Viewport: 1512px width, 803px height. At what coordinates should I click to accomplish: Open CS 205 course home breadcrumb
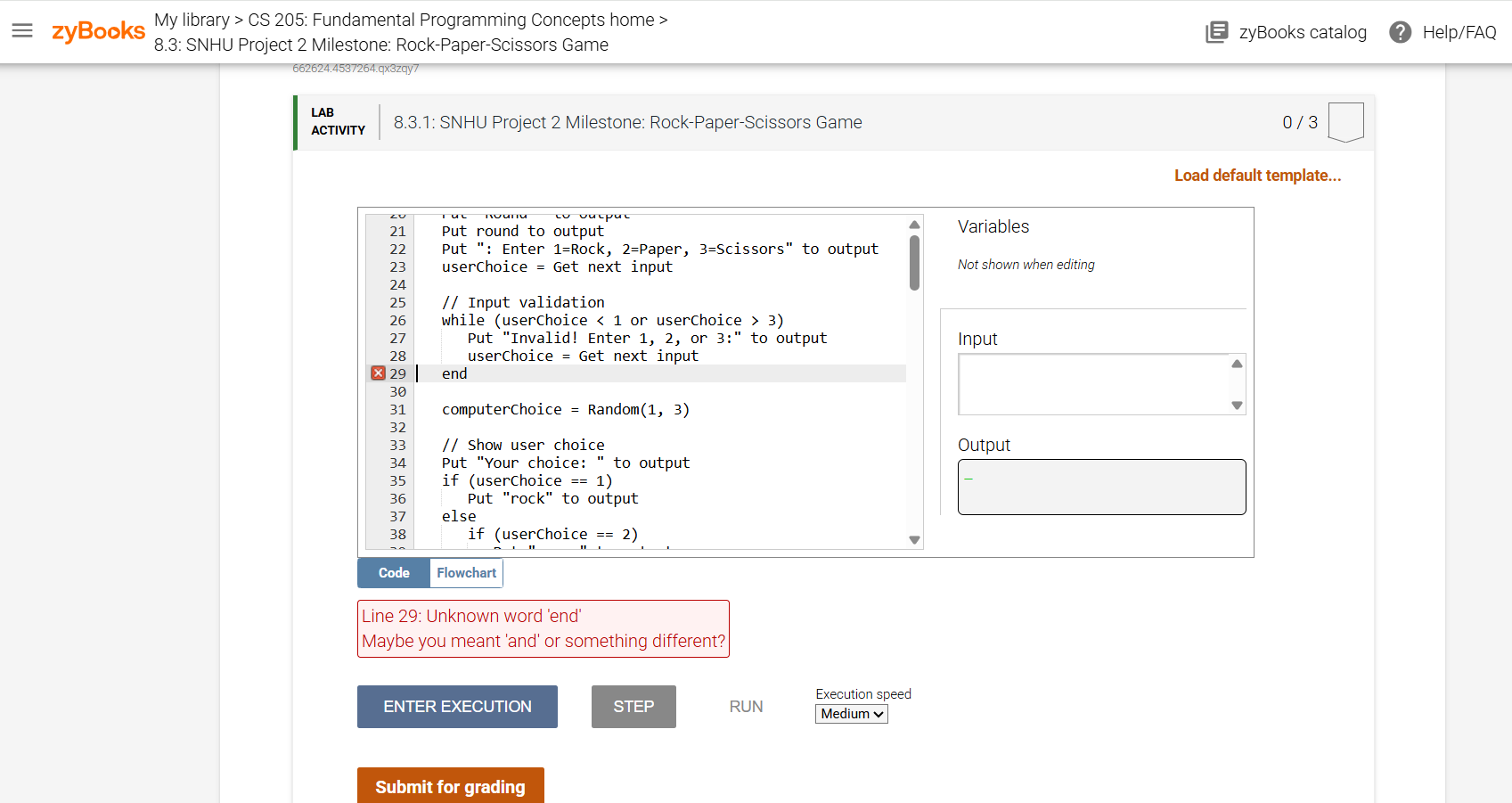click(x=451, y=20)
